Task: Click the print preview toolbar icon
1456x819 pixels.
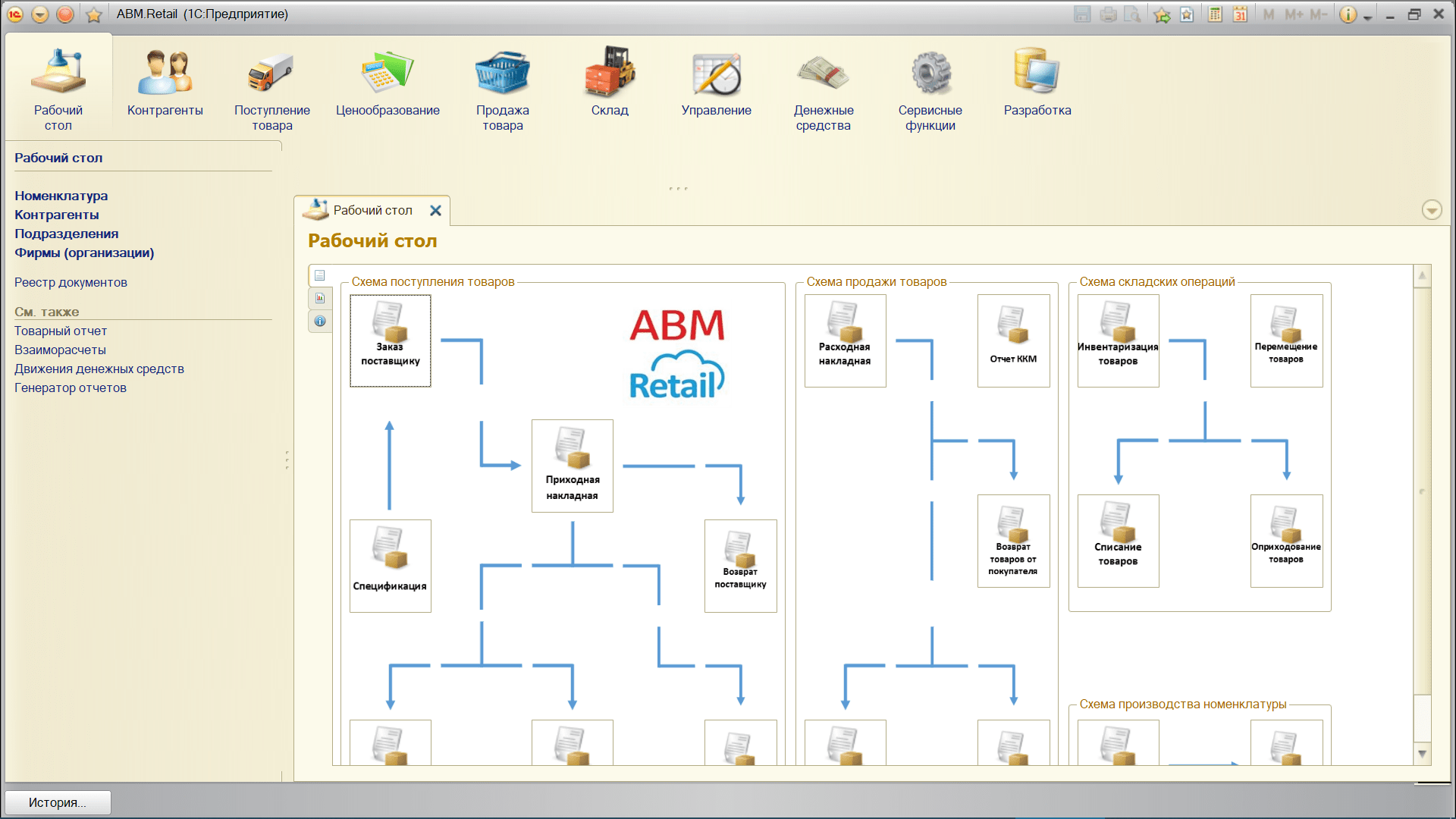Action: pos(1133,14)
